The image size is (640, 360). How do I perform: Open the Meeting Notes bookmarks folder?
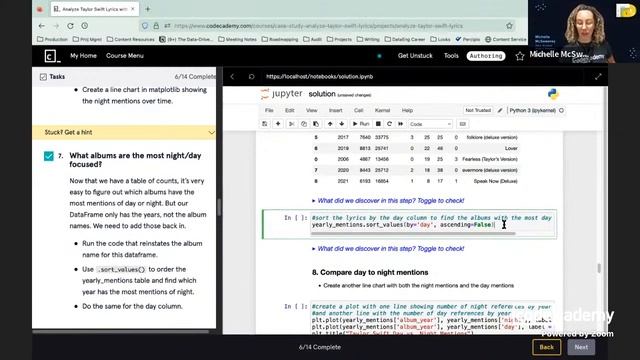pos(238,39)
